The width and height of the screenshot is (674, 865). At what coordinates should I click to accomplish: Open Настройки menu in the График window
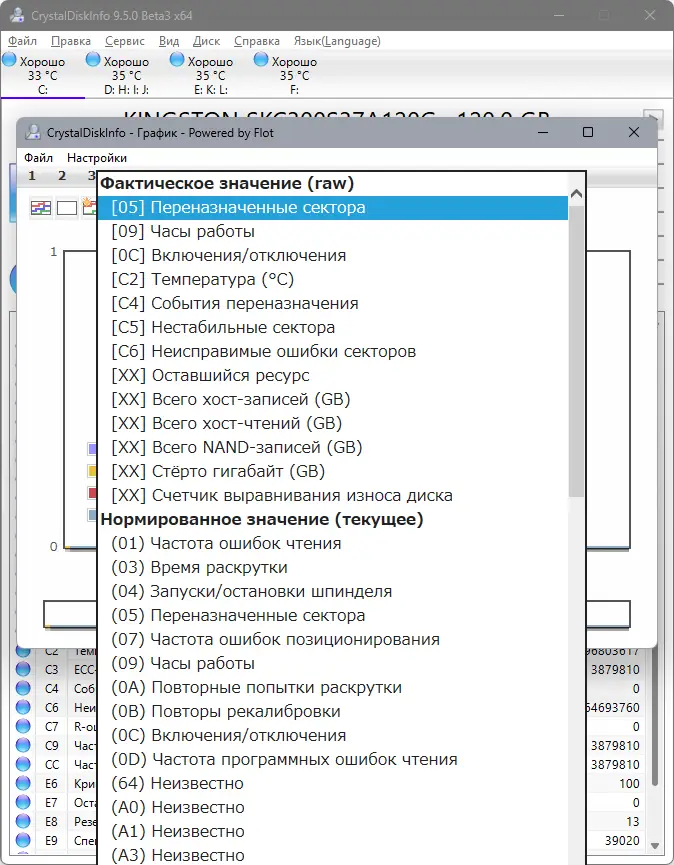[97, 158]
